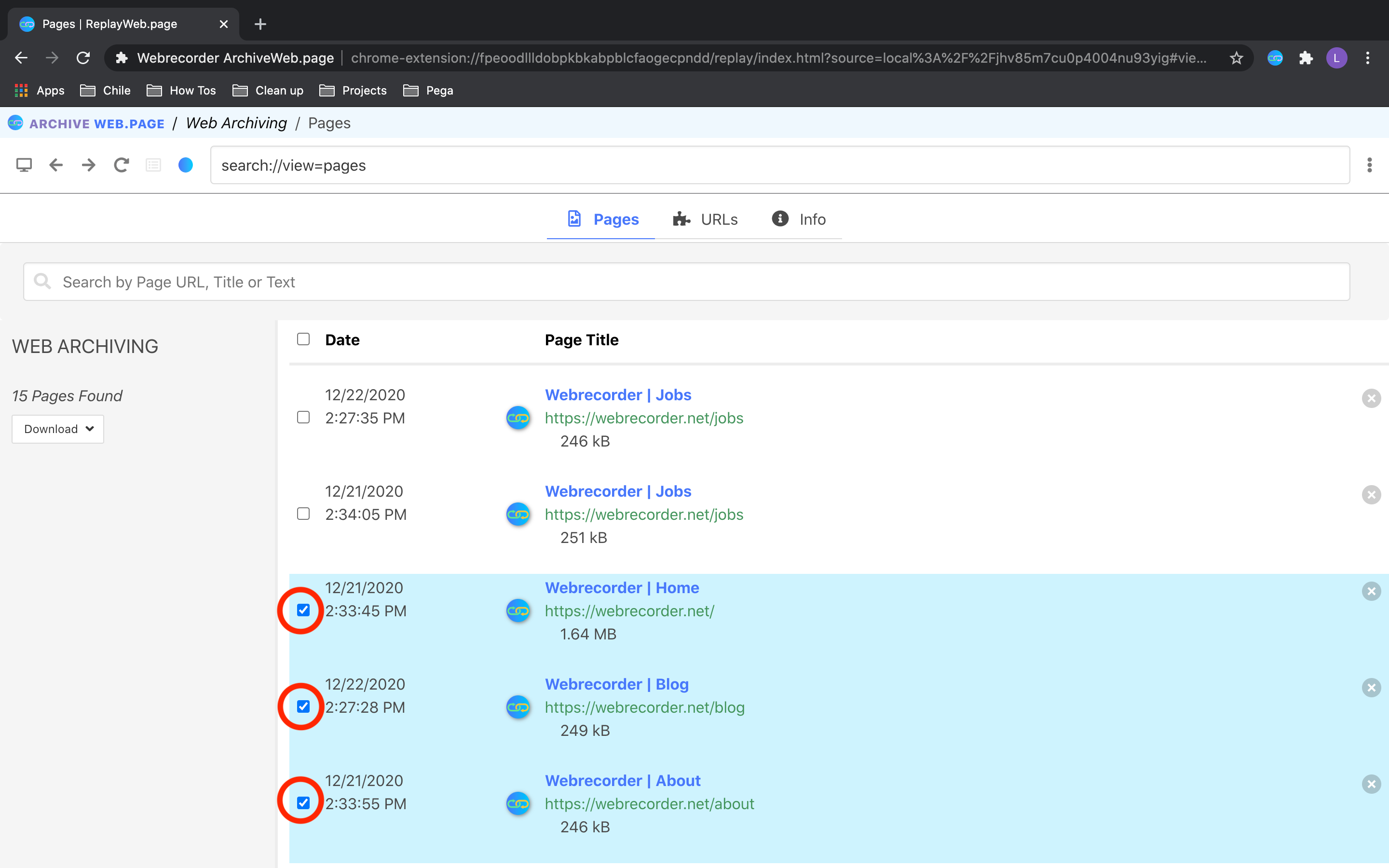The width and height of the screenshot is (1389, 868).
Task: Click the https://webrecorder.net/ URL
Action: (x=629, y=611)
